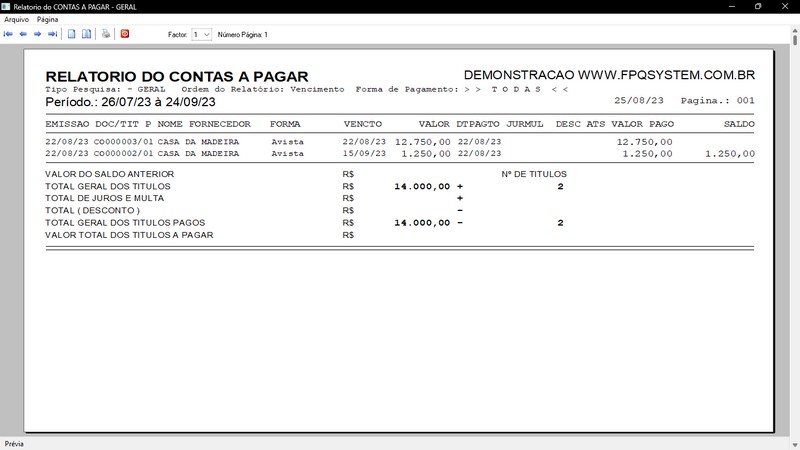The height and width of the screenshot is (450, 800).
Task: Click the Pagina.: 001 text
Action: (x=717, y=101)
